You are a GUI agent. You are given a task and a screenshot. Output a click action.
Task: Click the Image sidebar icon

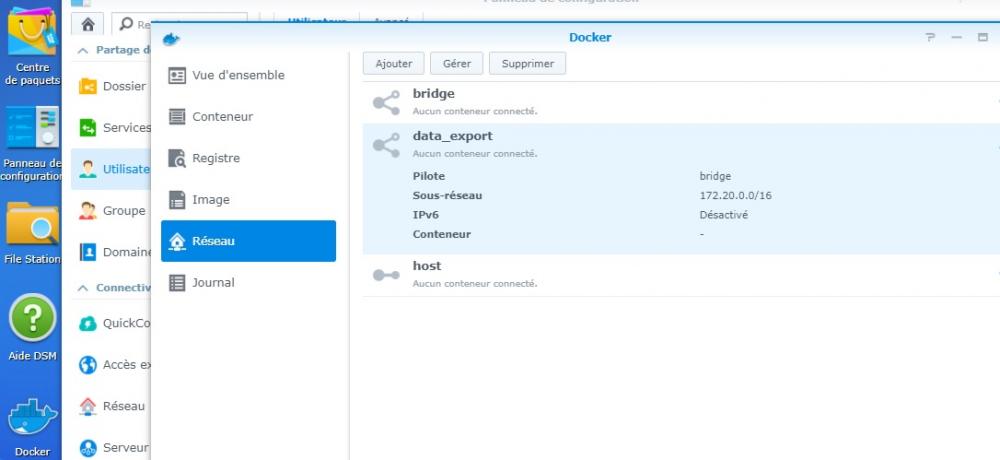pyautogui.click(x=177, y=200)
